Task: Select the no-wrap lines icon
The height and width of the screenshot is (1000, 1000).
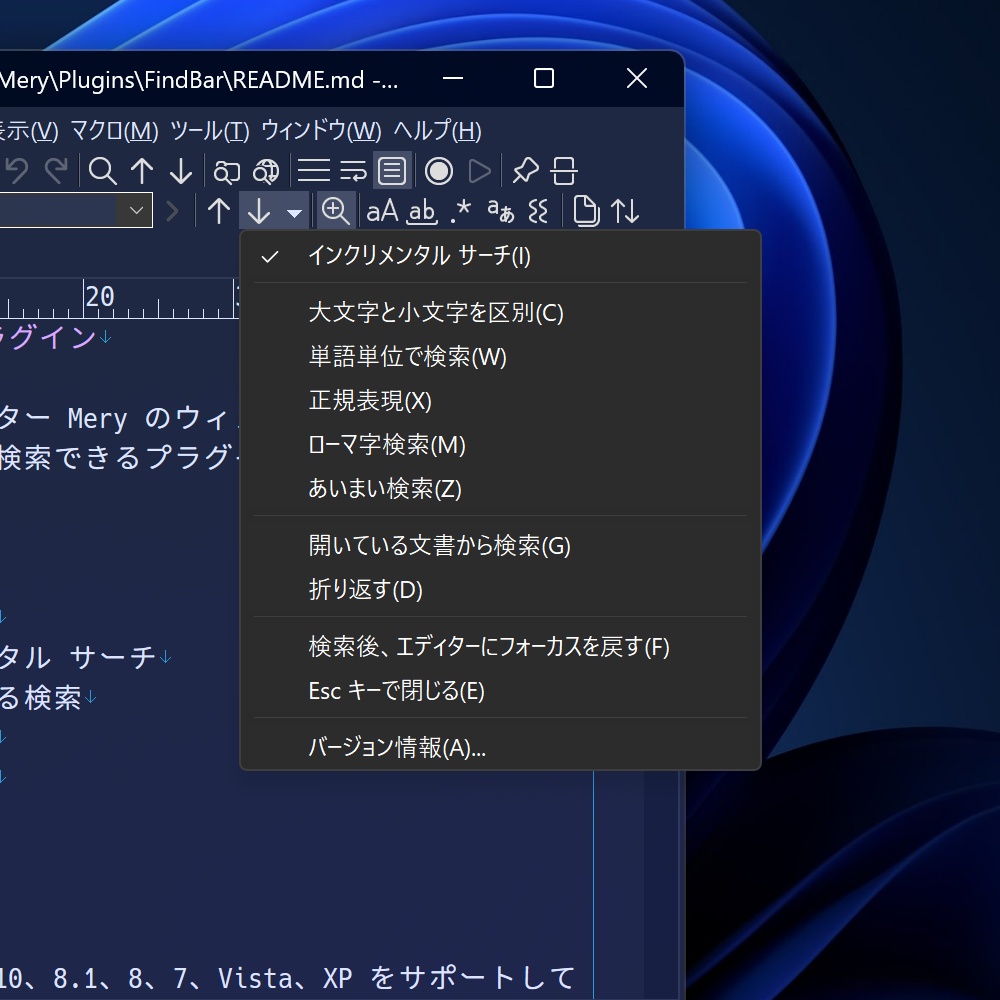Action: pyautogui.click(x=314, y=171)
